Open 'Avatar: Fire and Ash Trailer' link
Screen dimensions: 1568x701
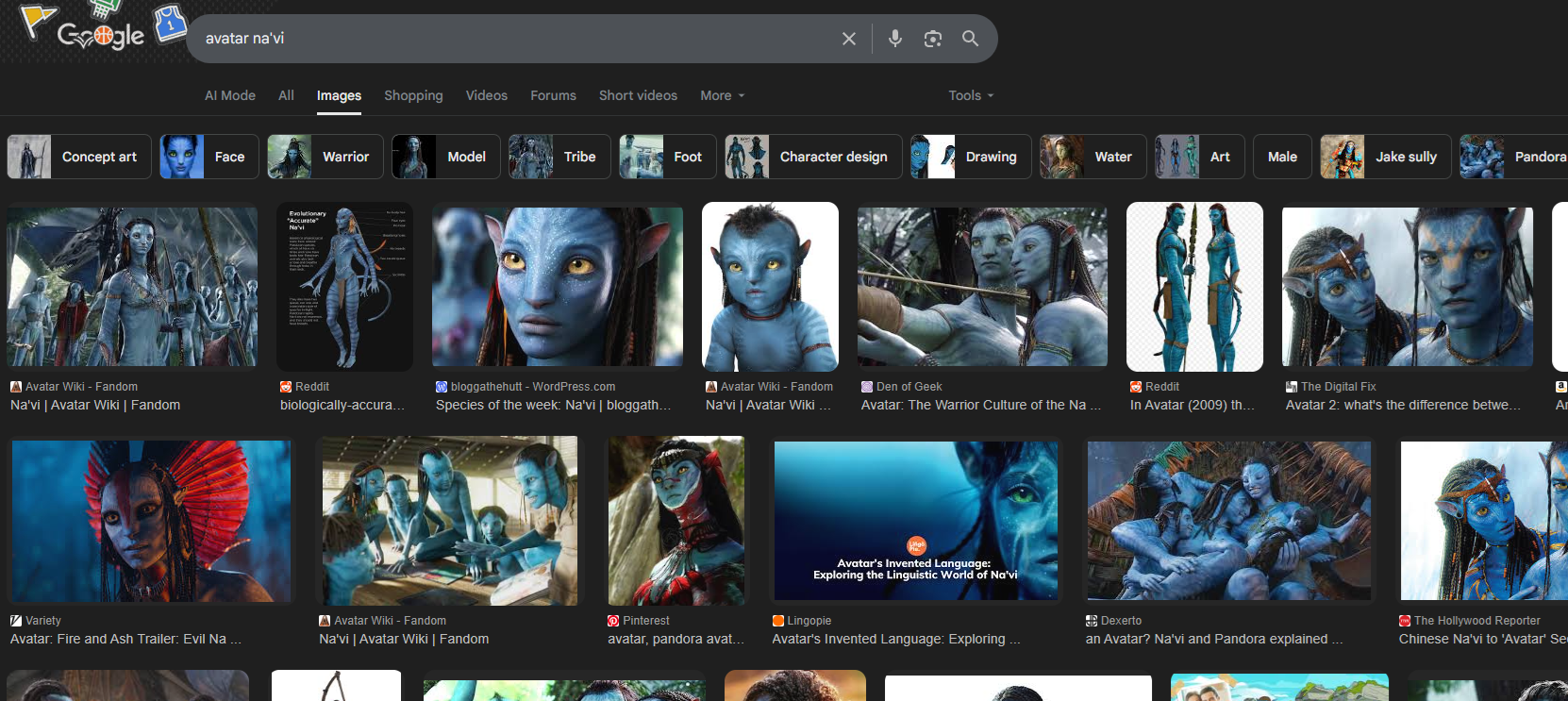tap(125, 639)
